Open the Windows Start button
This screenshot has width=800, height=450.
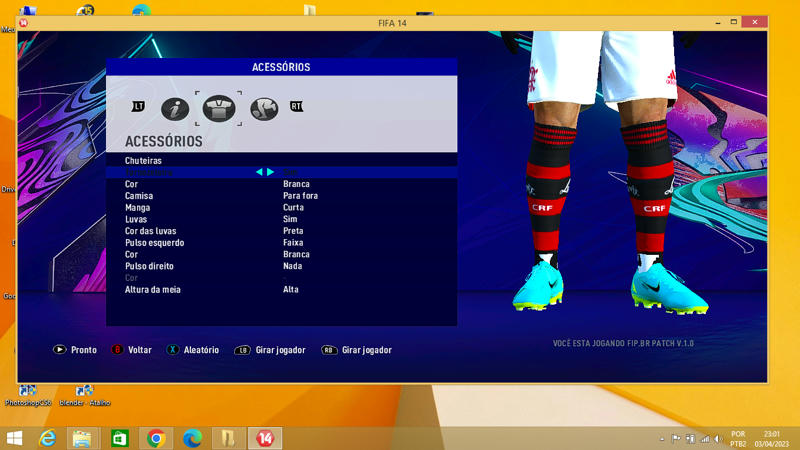14,438
